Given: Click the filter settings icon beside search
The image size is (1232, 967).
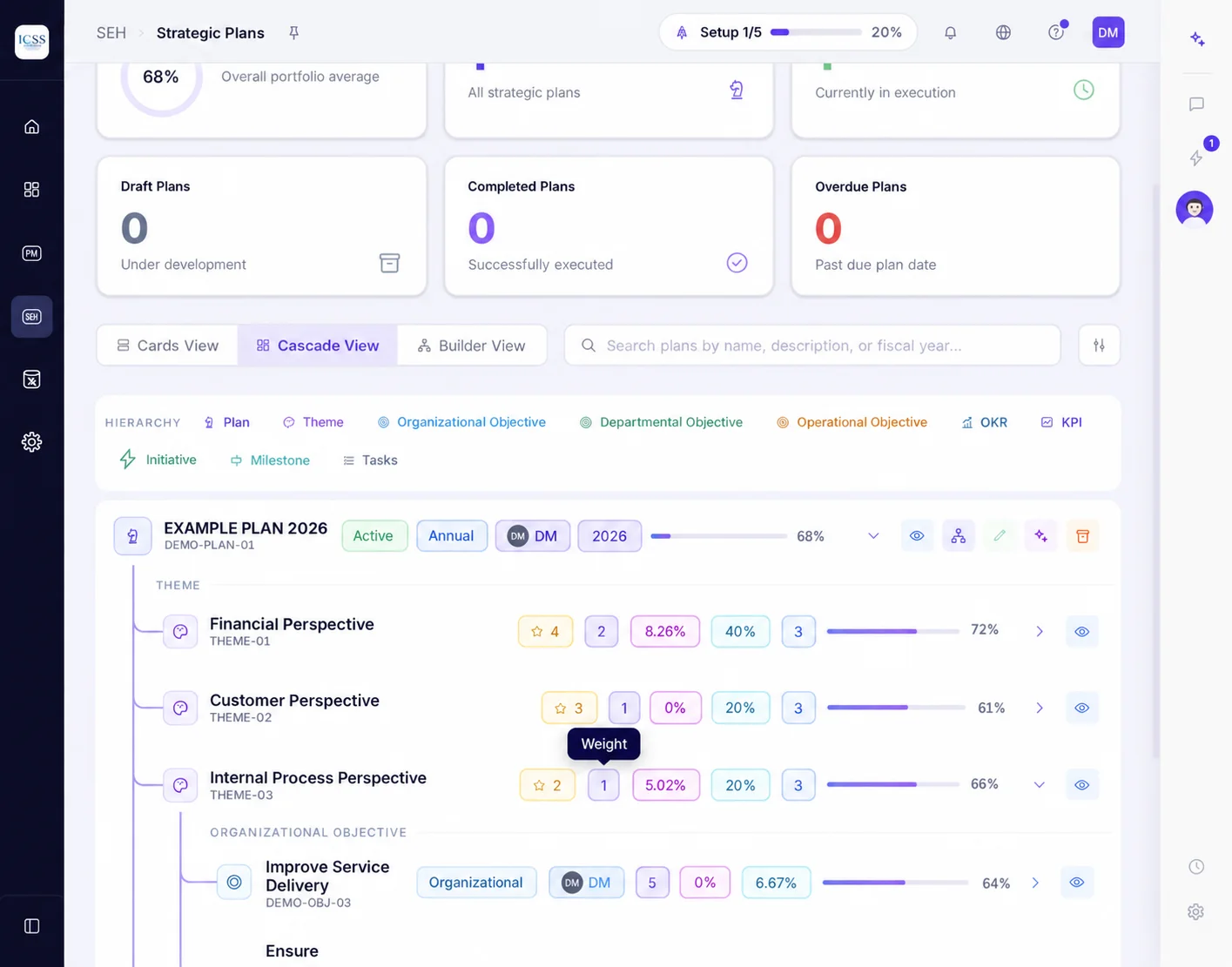Looking at the screenshot, I should coord(1099,346).
